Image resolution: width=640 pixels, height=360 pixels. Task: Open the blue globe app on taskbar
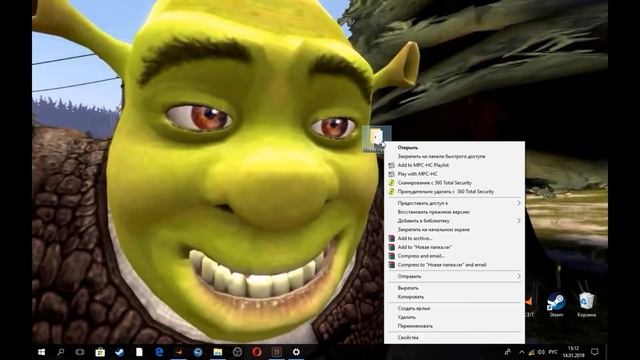198,352
